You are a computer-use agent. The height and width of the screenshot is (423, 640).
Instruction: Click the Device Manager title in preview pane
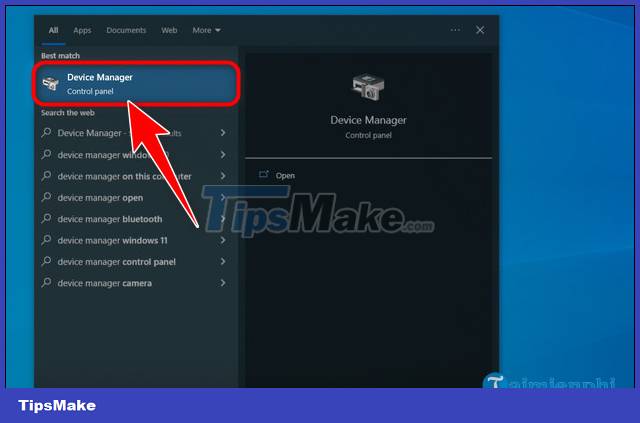pyautogui.click(x=368, y=120)
